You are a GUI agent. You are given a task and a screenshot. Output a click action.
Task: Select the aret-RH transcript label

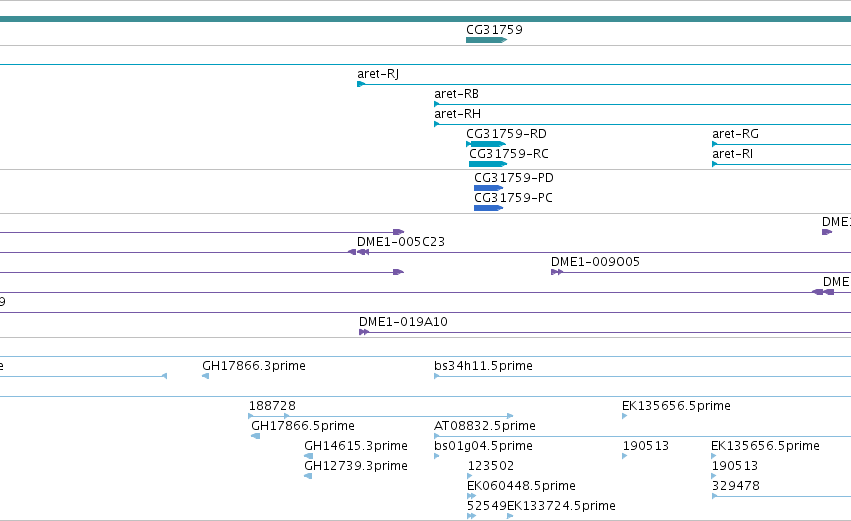457,114
